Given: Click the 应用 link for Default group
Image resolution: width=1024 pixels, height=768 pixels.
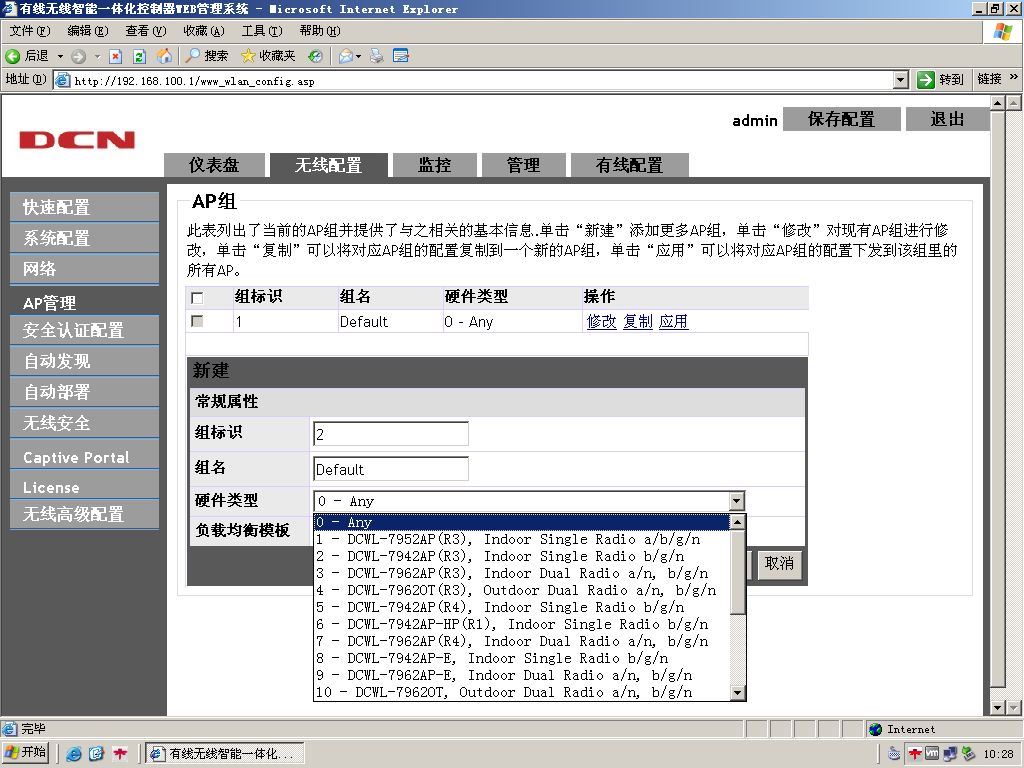Looking at the screenshot, I should coord(673,321).
